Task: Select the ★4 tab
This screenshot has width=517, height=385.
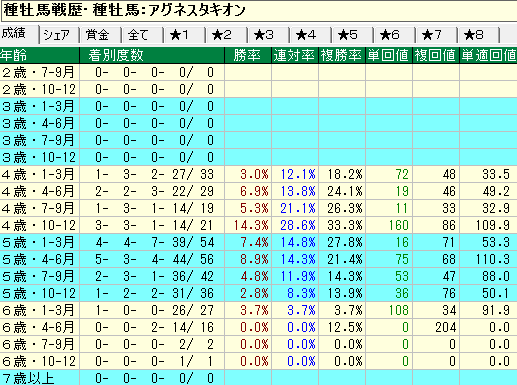Action: (310, 35)
